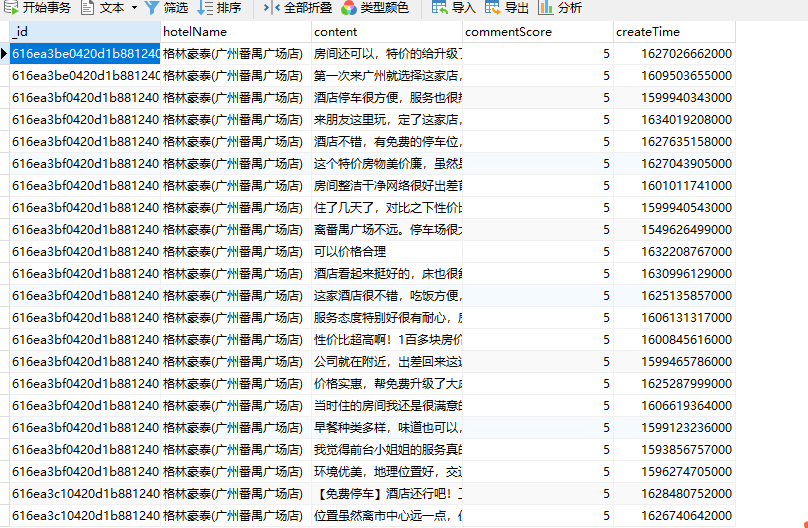Click the content cell starting '这家酒店很不错'
The image size is (808, 528).
(x=387, y=296)
